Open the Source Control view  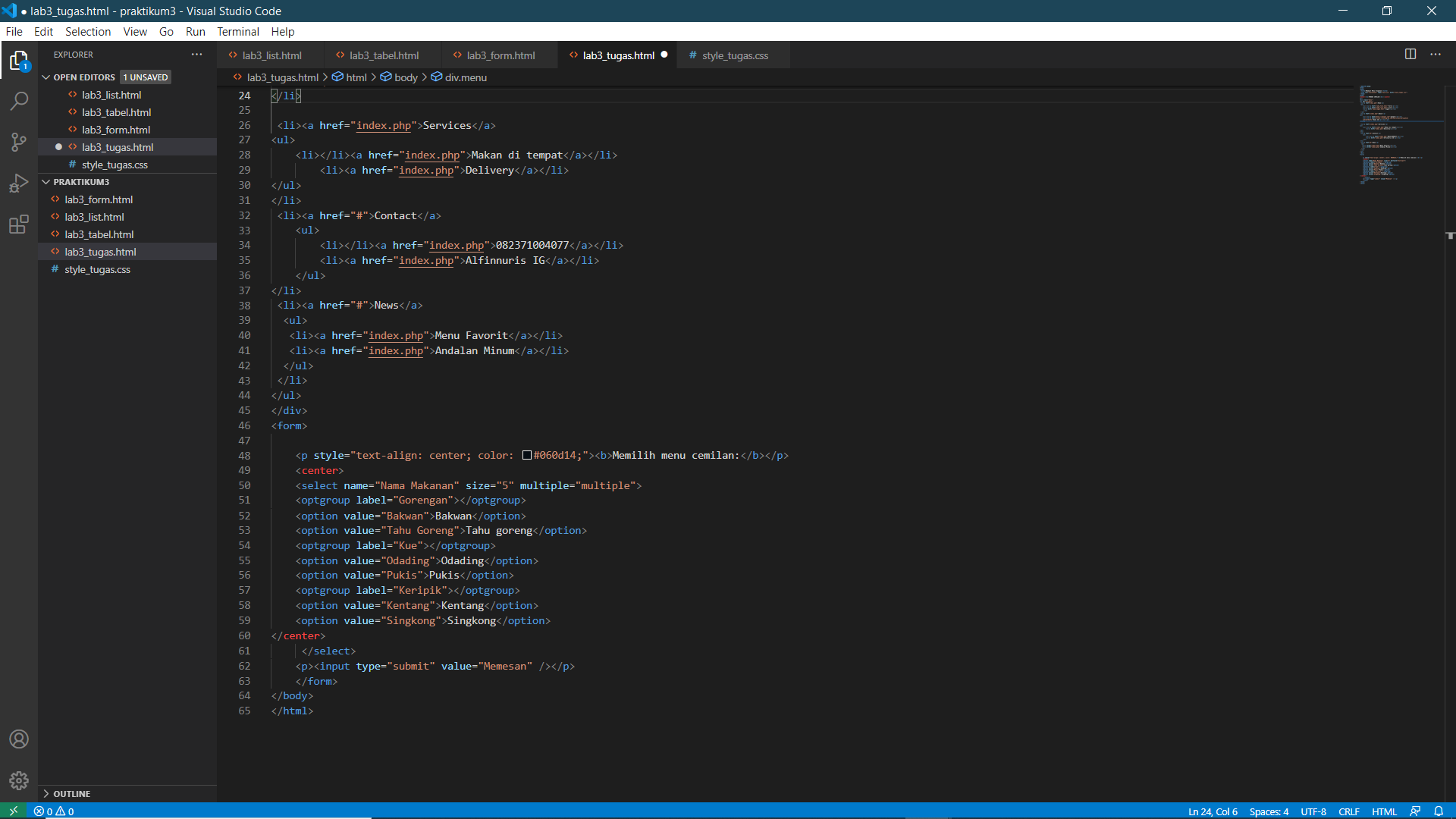tap(19, 142)
